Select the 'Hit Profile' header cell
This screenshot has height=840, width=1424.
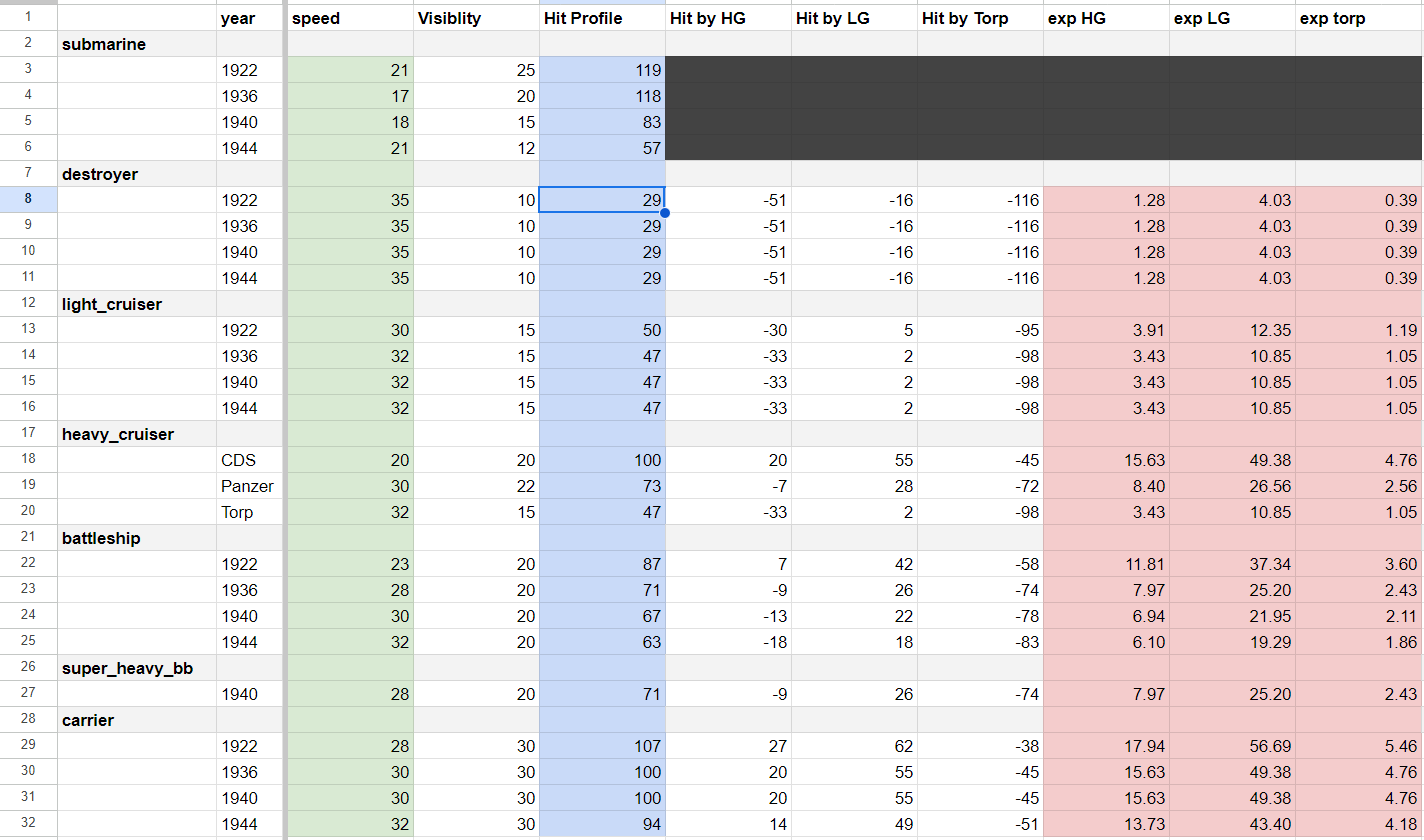[601, 18]
